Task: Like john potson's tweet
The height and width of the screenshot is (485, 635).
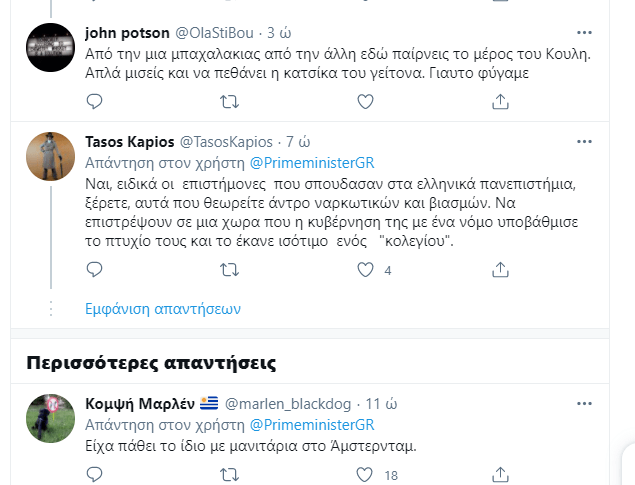Action: [366, 100]
